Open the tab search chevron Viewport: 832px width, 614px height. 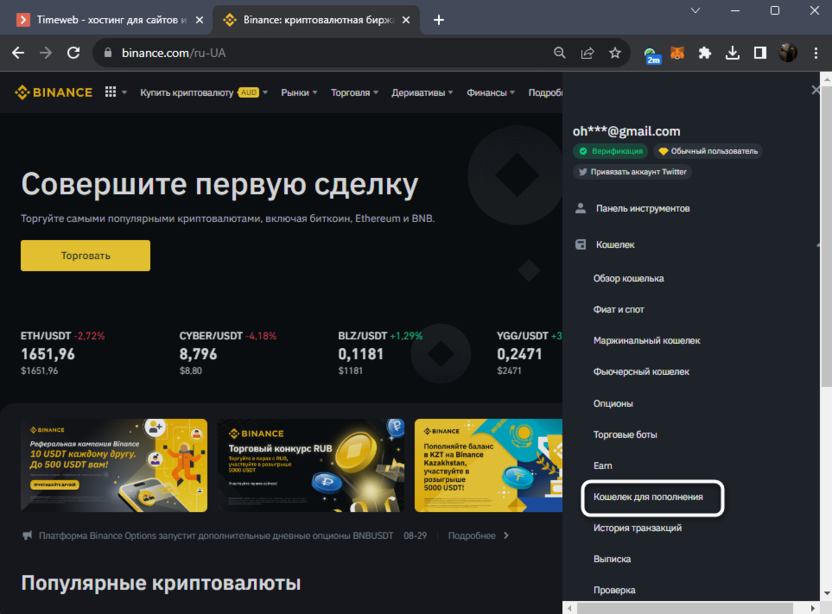[696, 10]
